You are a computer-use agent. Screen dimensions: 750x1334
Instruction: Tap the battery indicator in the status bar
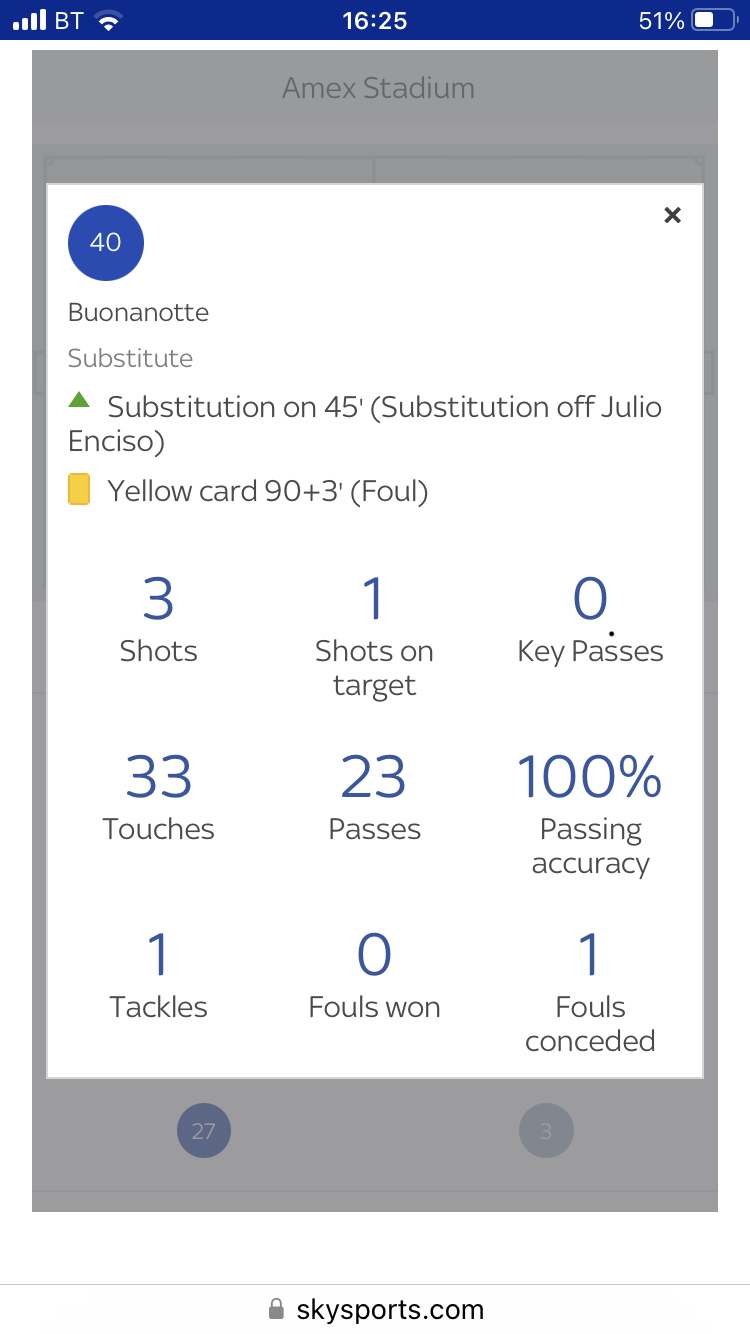714,20
